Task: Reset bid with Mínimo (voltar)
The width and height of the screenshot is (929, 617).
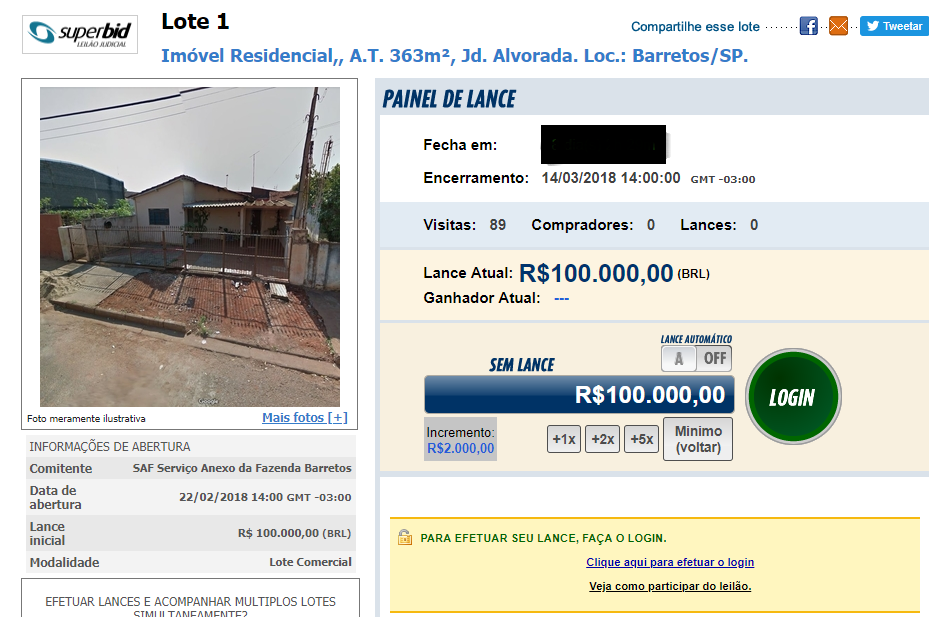Action: coord(698,439)
